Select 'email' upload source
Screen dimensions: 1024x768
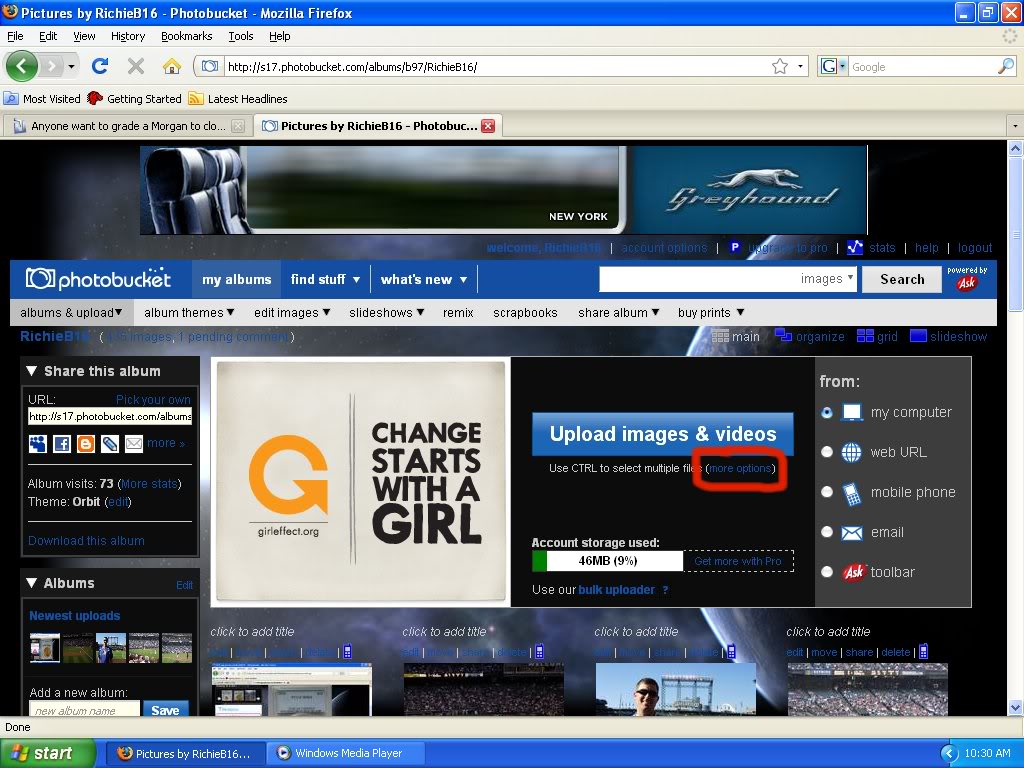827,532
